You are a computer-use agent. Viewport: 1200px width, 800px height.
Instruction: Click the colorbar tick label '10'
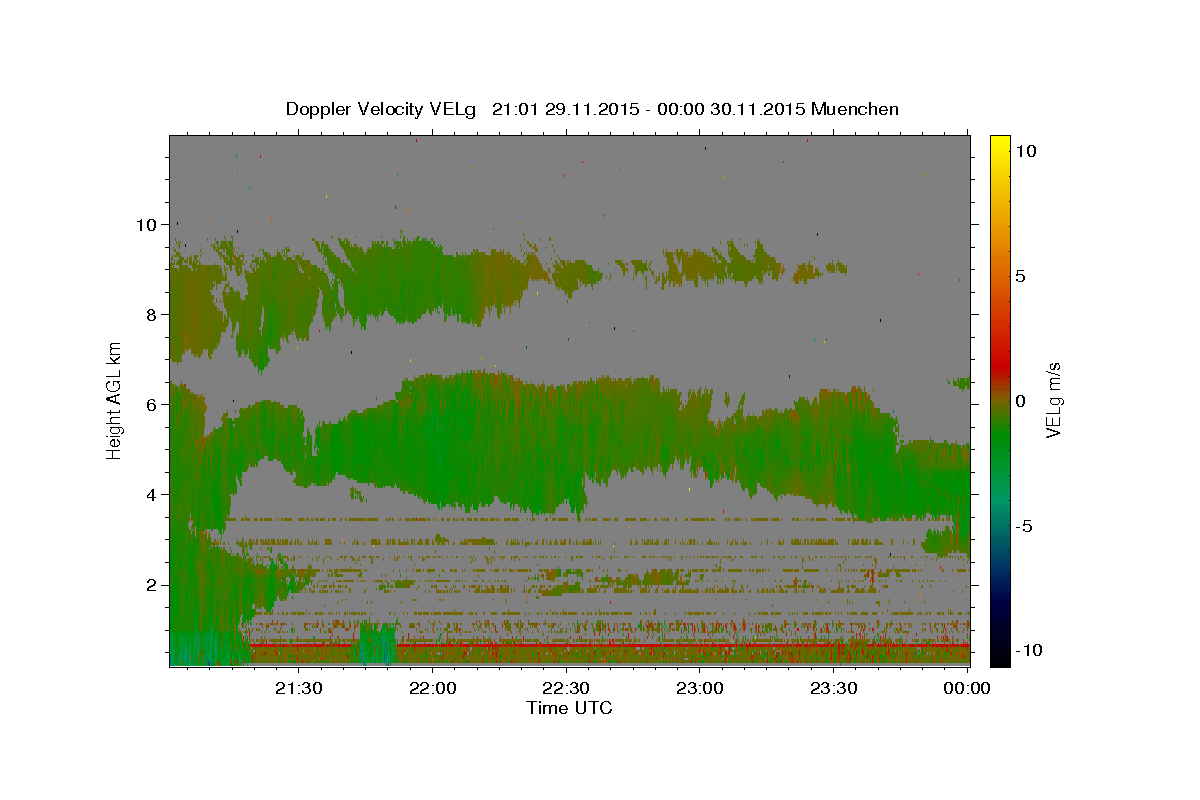pos(1025,151)
